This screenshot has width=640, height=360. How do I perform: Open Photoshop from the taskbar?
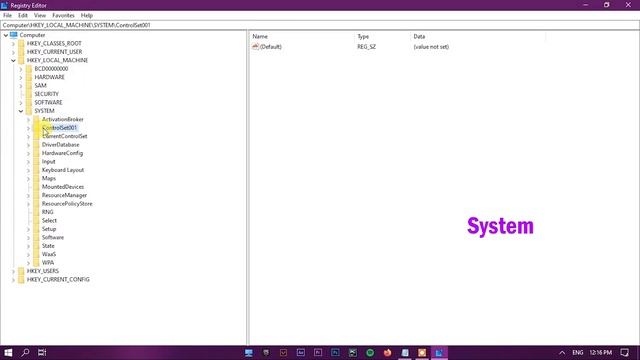335,353
